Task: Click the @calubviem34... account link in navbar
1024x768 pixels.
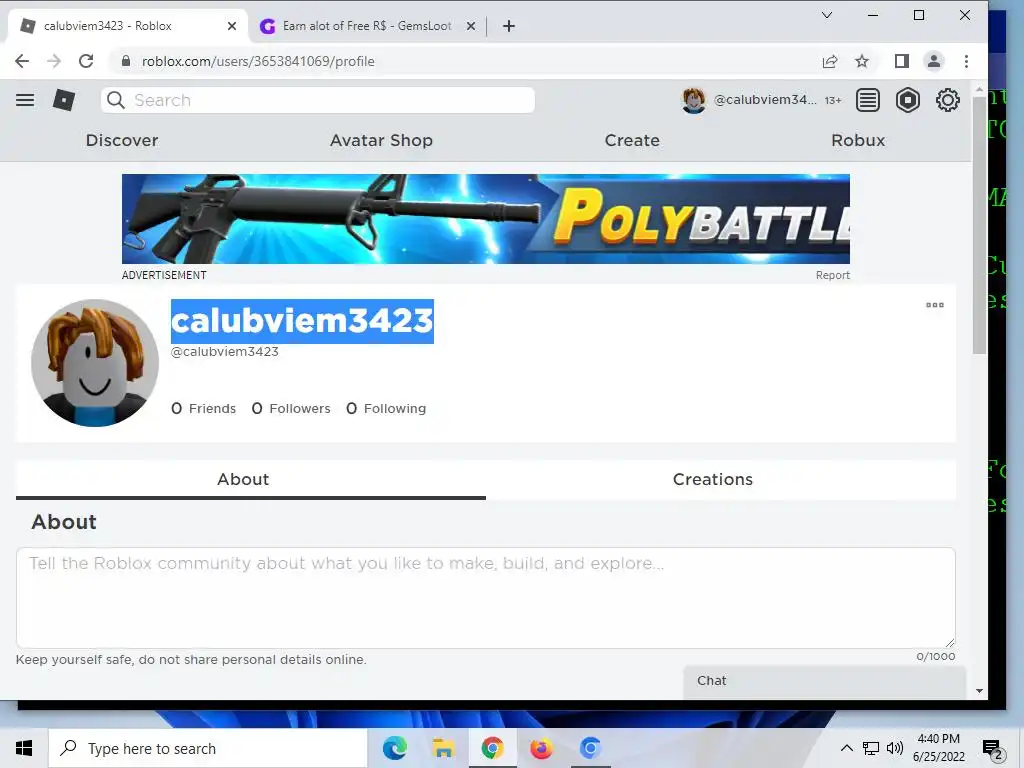Action: click(x=765, y=100)
